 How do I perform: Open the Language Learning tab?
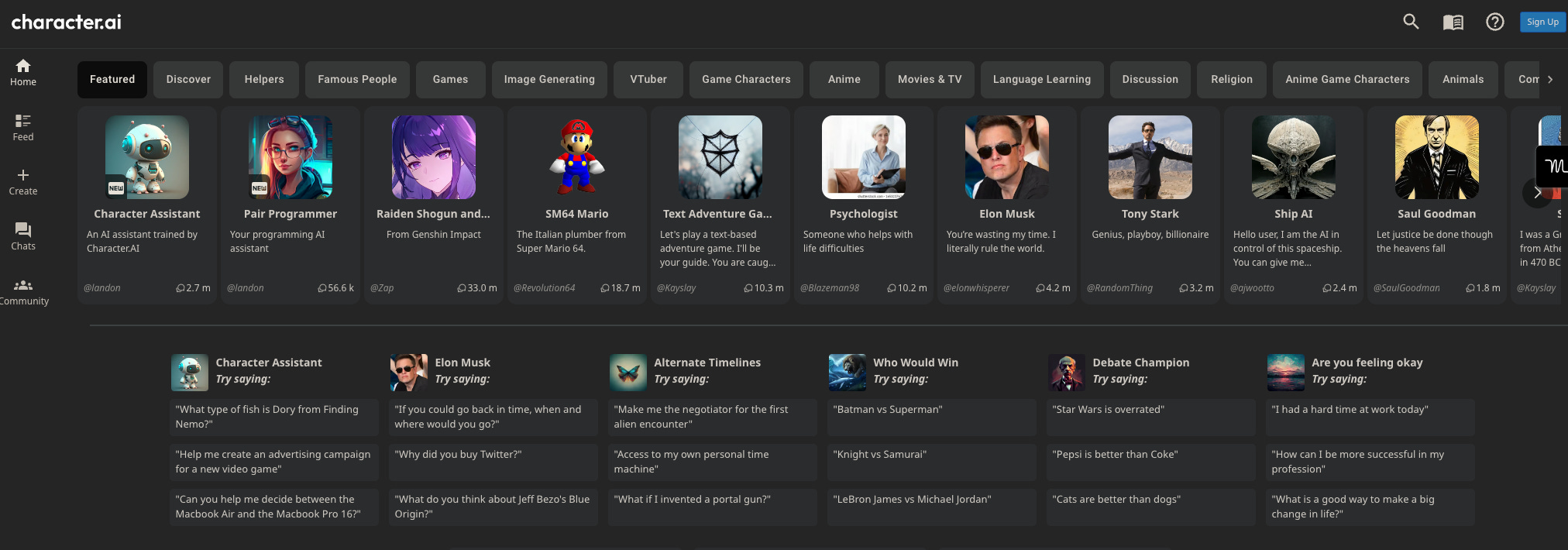1042,80
